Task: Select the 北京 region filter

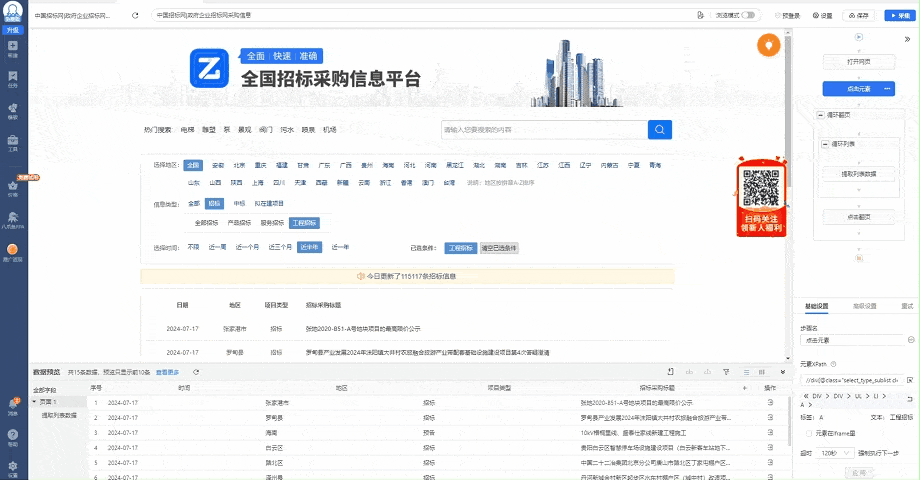Action: (x=239, y=165)
